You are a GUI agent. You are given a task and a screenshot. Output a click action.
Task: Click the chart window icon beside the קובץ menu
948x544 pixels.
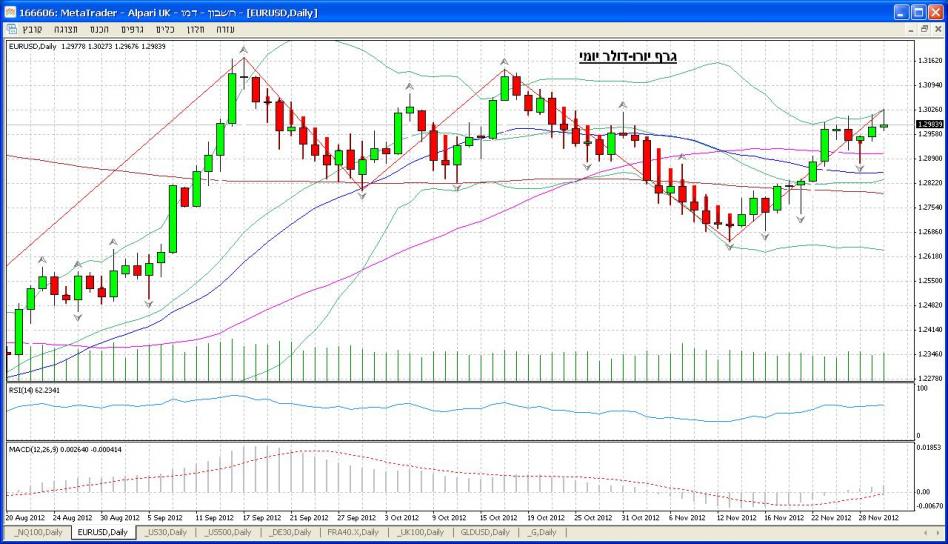coord(10,29)
